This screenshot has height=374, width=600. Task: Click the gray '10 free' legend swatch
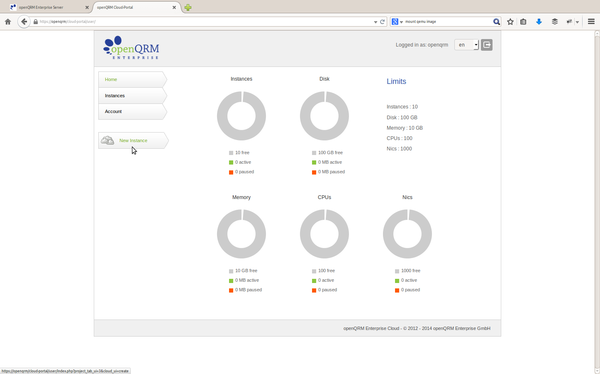231,153
